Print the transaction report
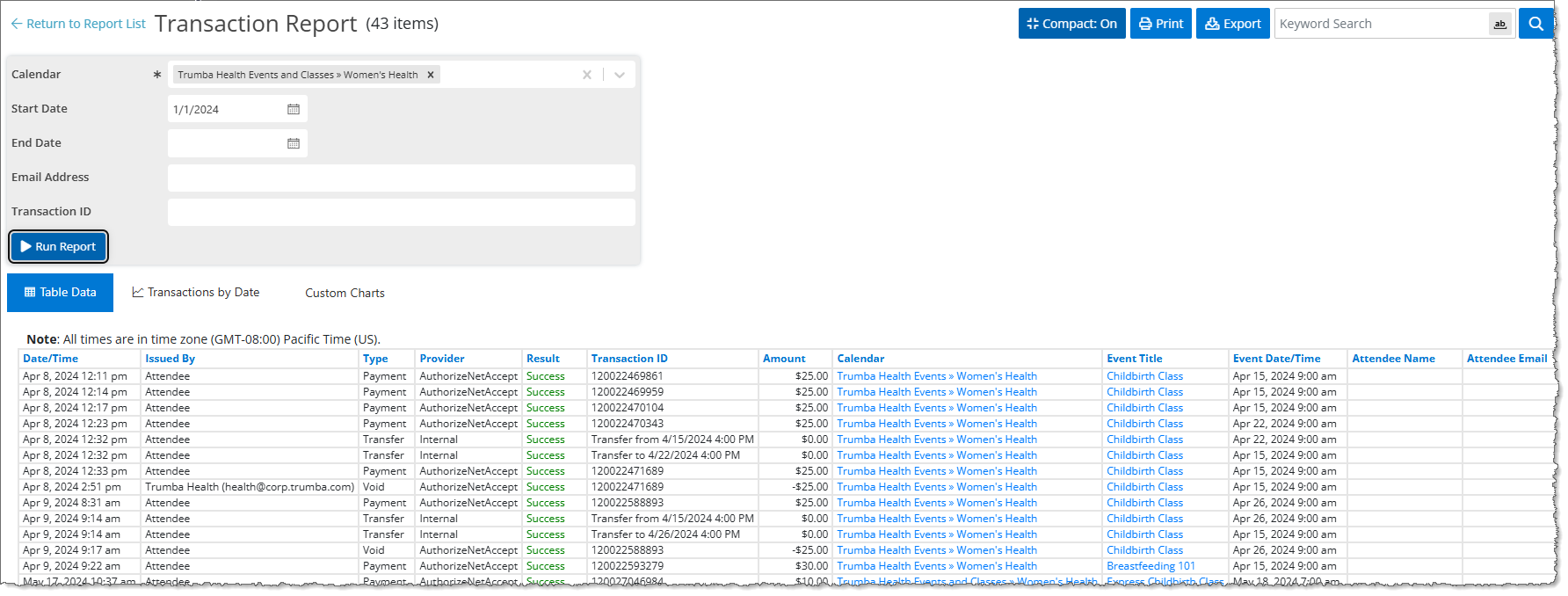This screenshot has height=596, width=1568. tap(1161, 24)
